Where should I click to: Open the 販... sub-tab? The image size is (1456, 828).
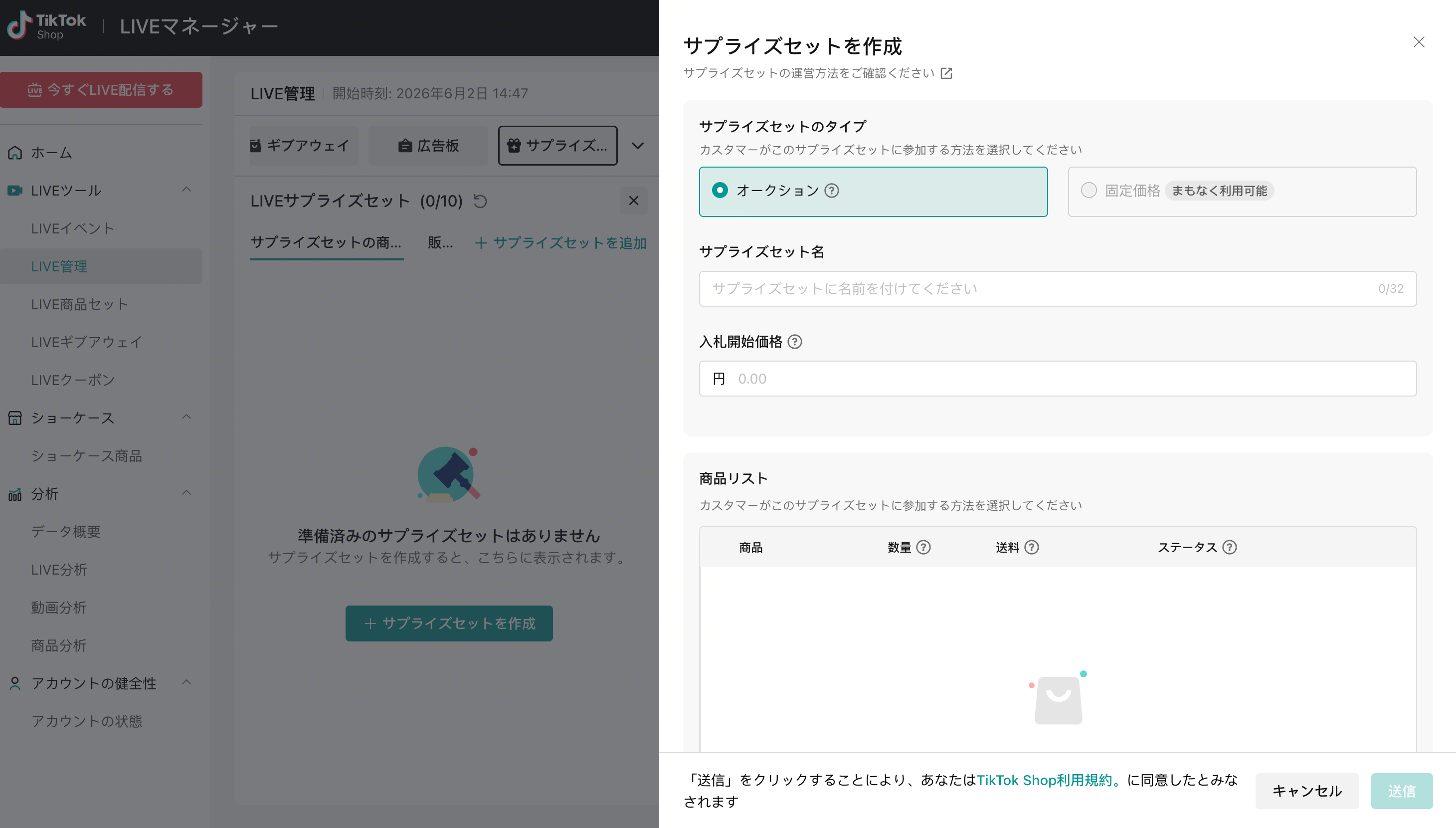coord(440,243)
